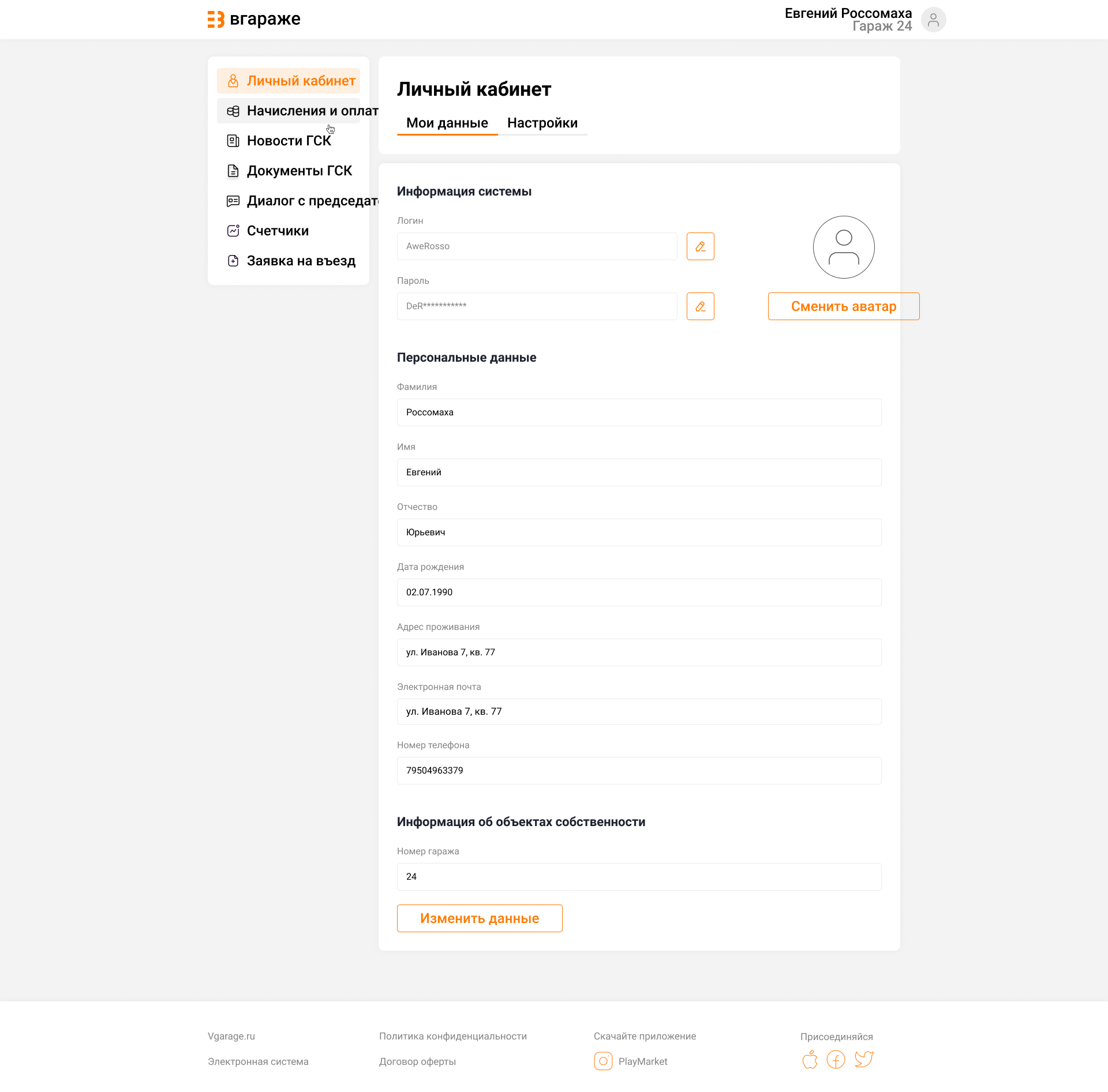
Task: Open Договор оферты link
Action: point(417,1061)
